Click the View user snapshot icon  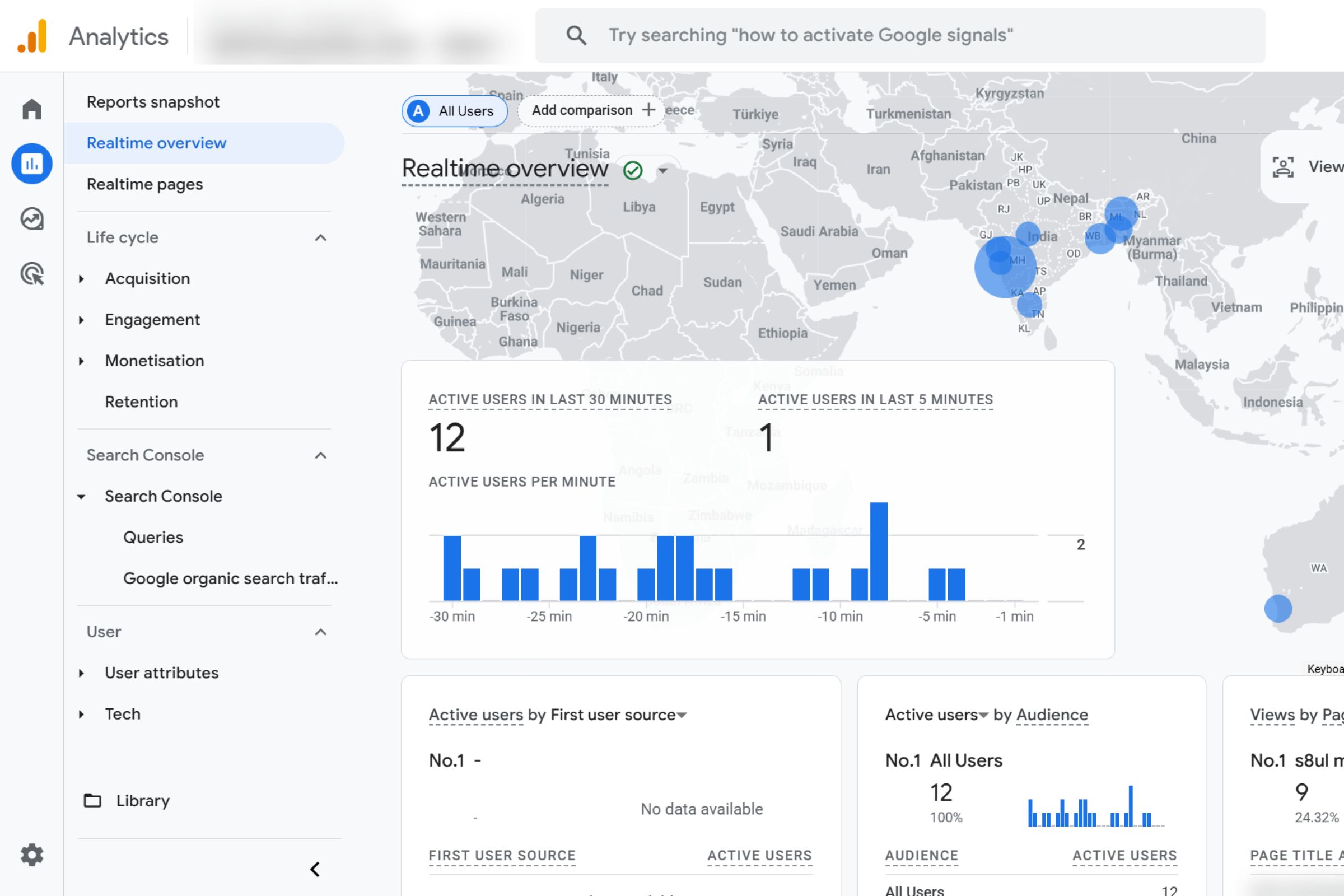[x=1283, y=167]
